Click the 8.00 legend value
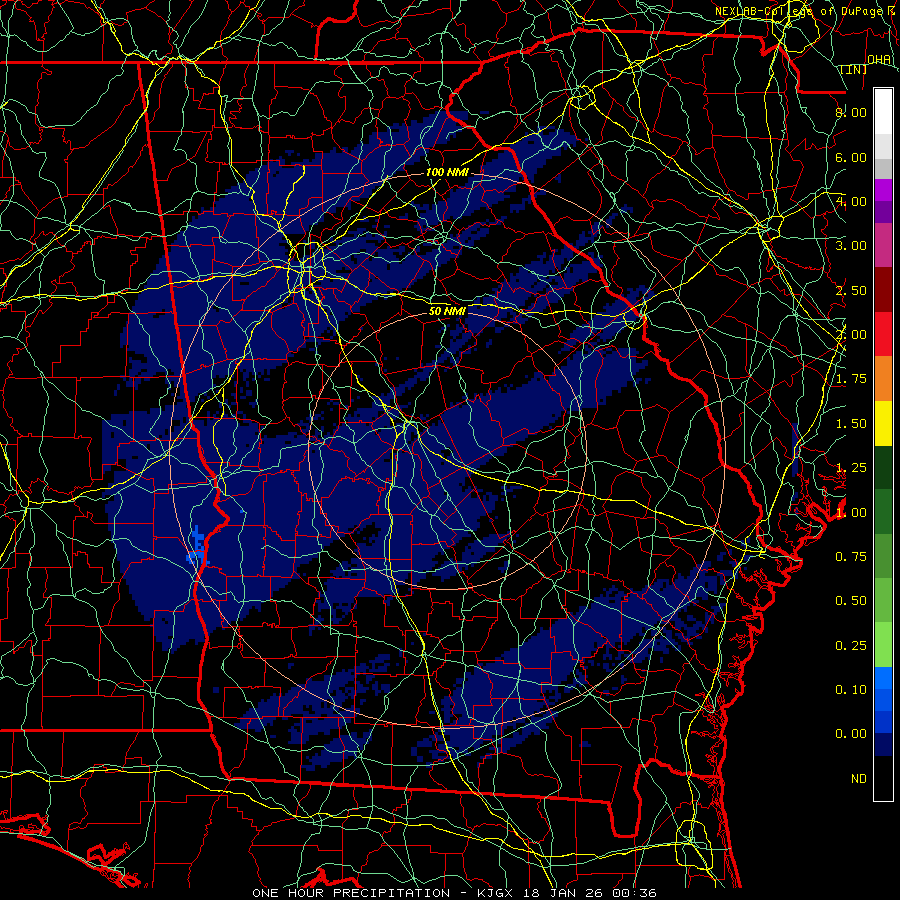This screenshot has width=900, height=900. pos(851,112)
